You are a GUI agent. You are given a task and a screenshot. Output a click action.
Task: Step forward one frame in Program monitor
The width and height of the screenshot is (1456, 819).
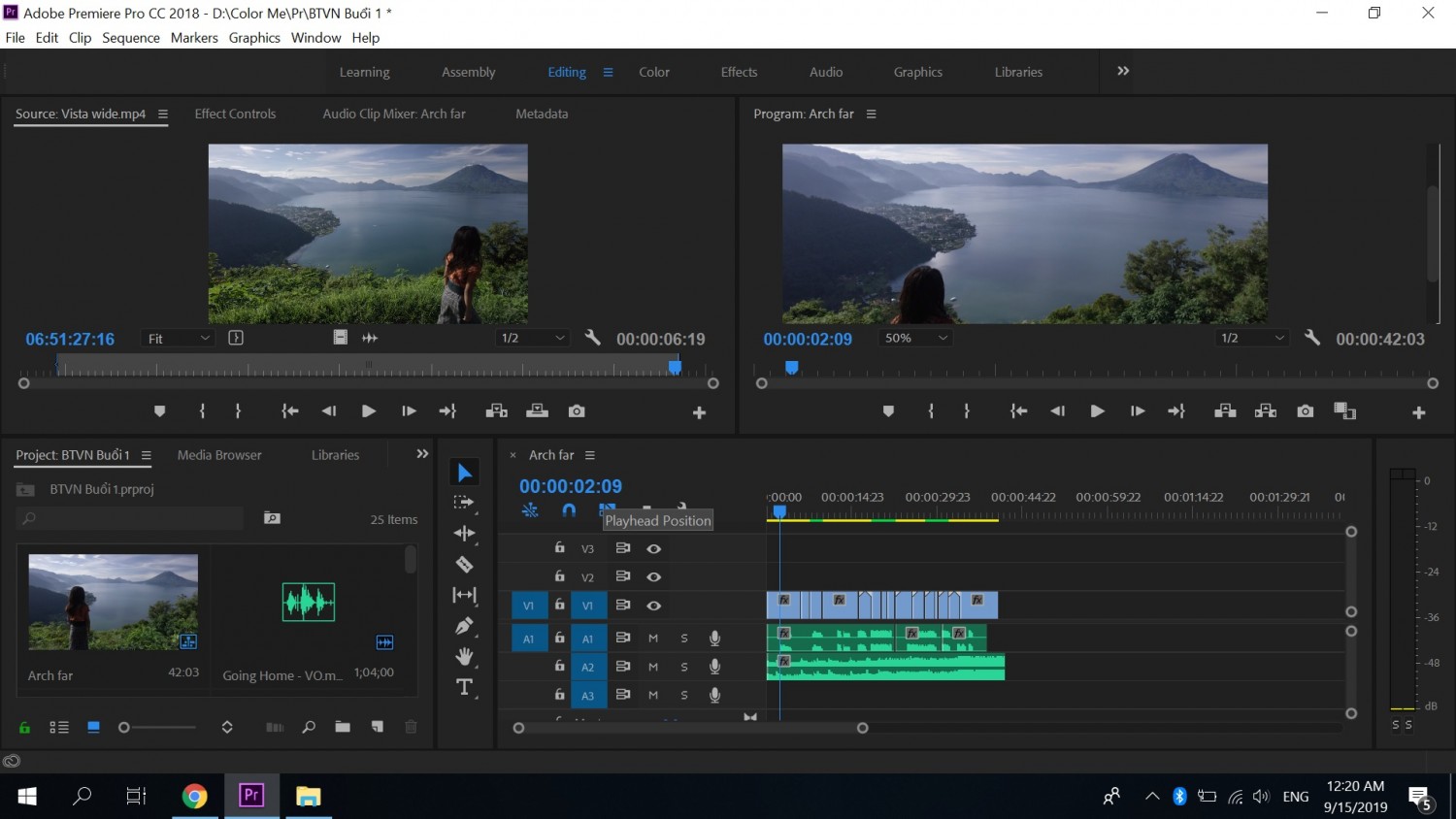[1137, 411]
